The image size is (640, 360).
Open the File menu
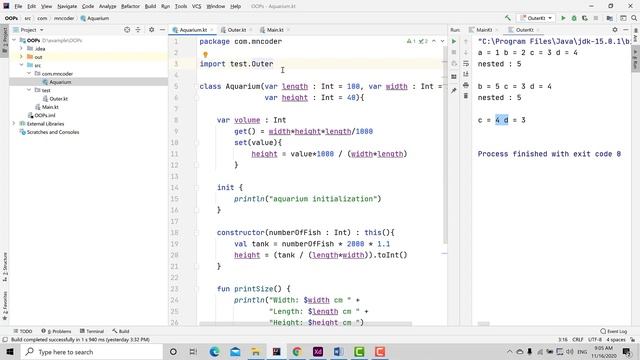18,6
